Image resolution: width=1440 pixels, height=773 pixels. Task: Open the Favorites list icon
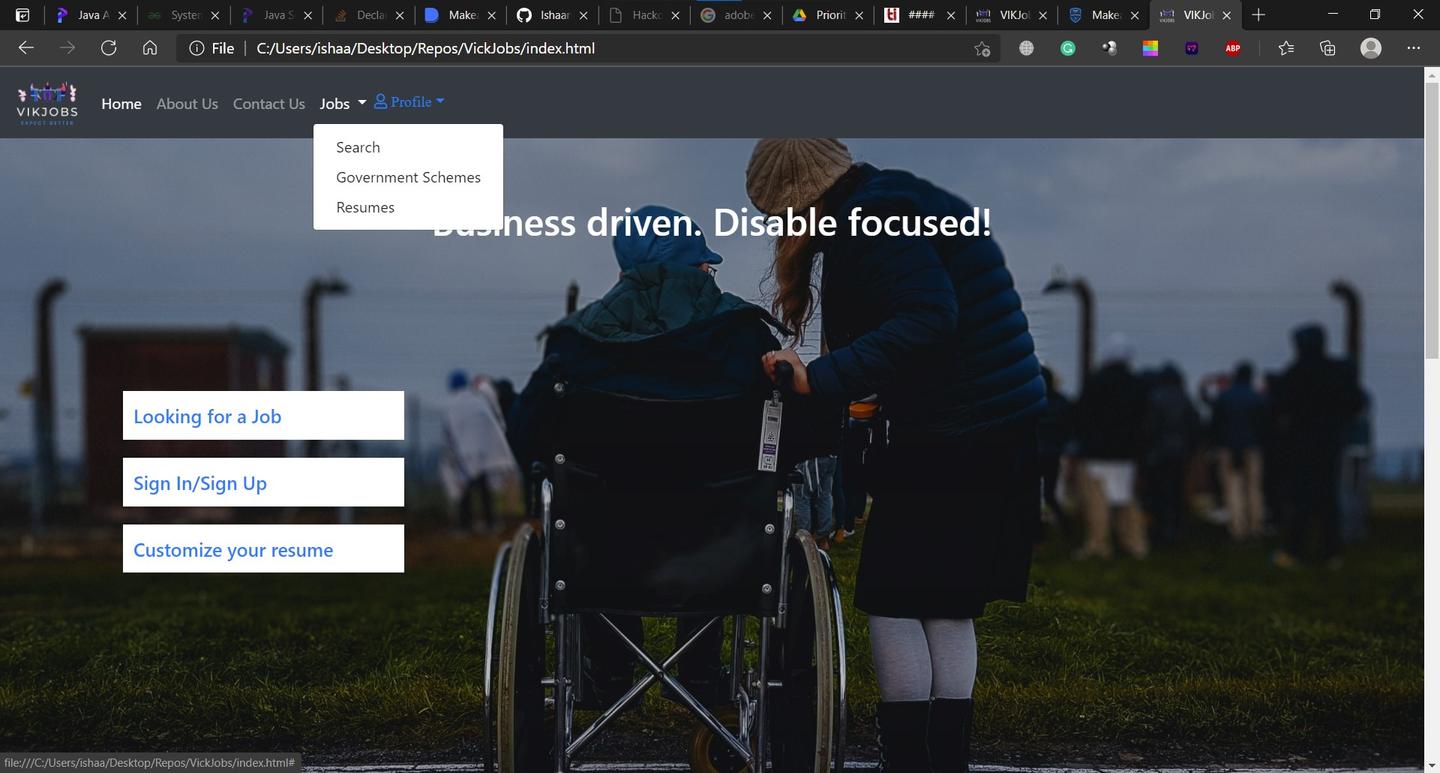coord(1286,48)
